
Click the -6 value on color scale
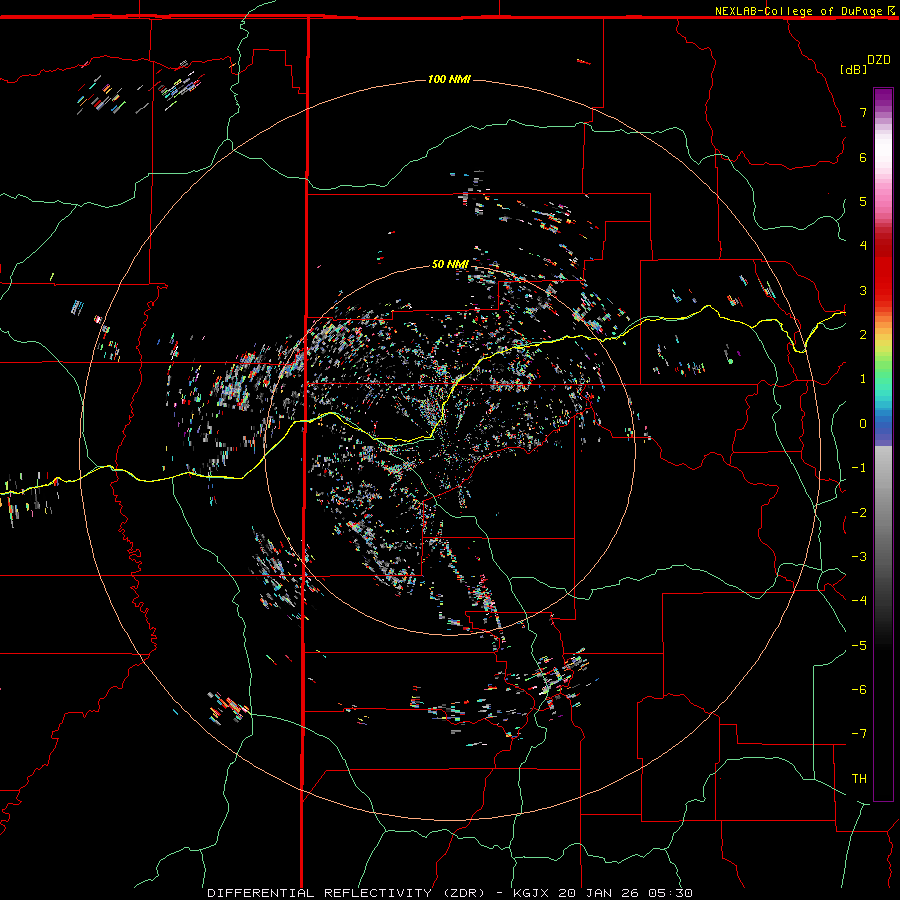(x=859, y=690)
